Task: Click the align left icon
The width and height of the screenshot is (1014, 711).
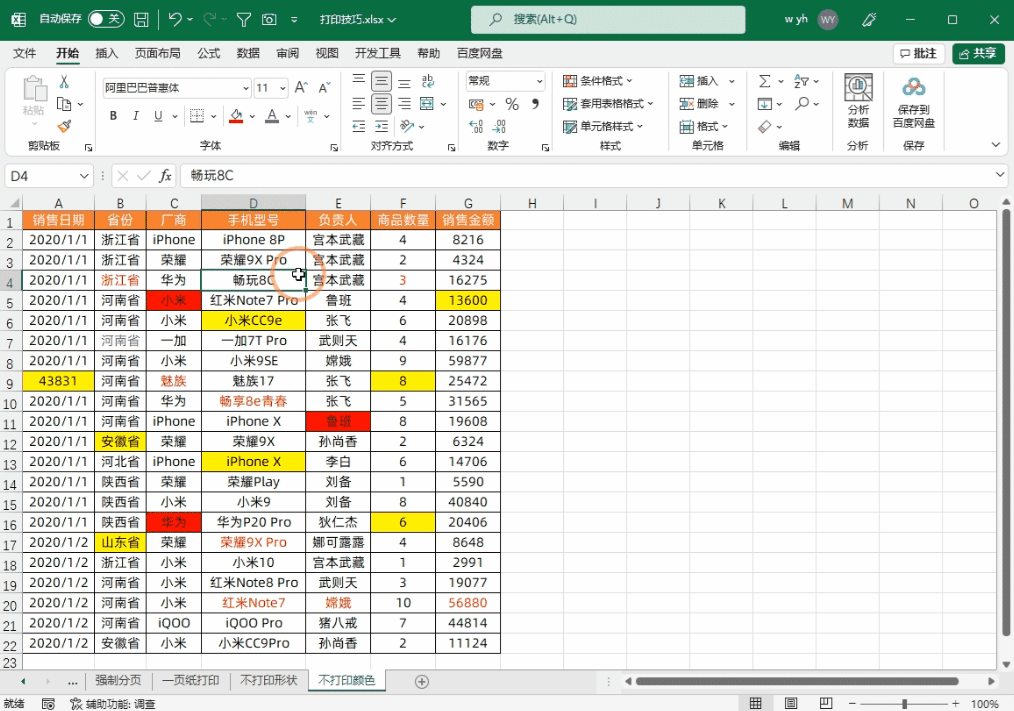Action: (359, 104)
